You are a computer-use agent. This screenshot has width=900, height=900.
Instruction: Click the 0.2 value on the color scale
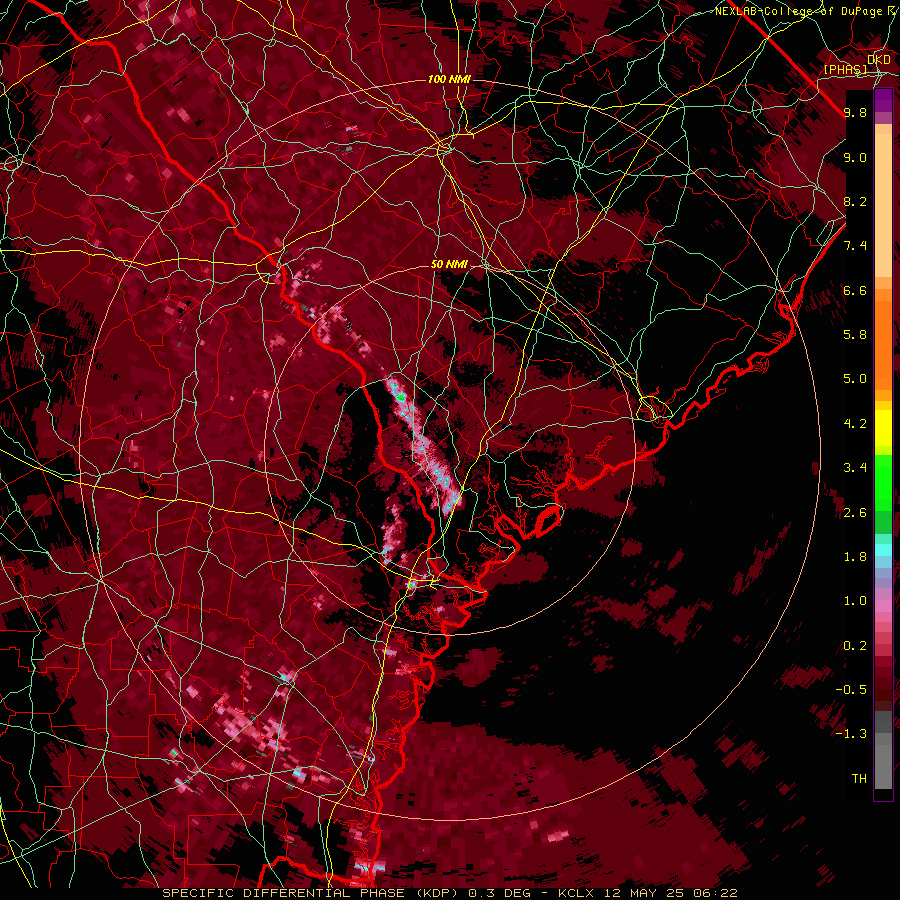pyautogui.click(x=855, y=646)
